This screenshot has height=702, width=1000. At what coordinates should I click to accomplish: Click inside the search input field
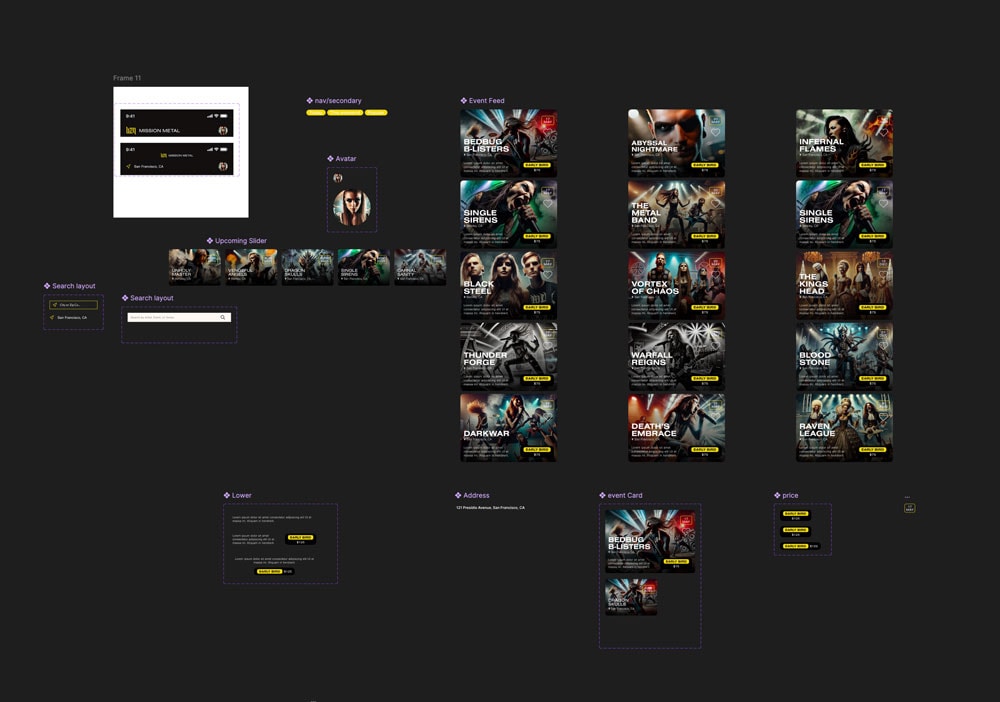(x=179, y=318)
